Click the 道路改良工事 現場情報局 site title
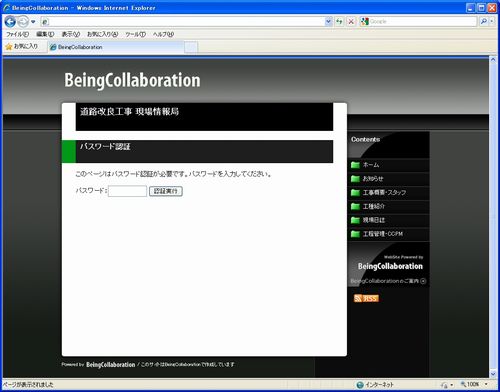The height and width of the screenshot is (392, 500). tap(129, 111)
